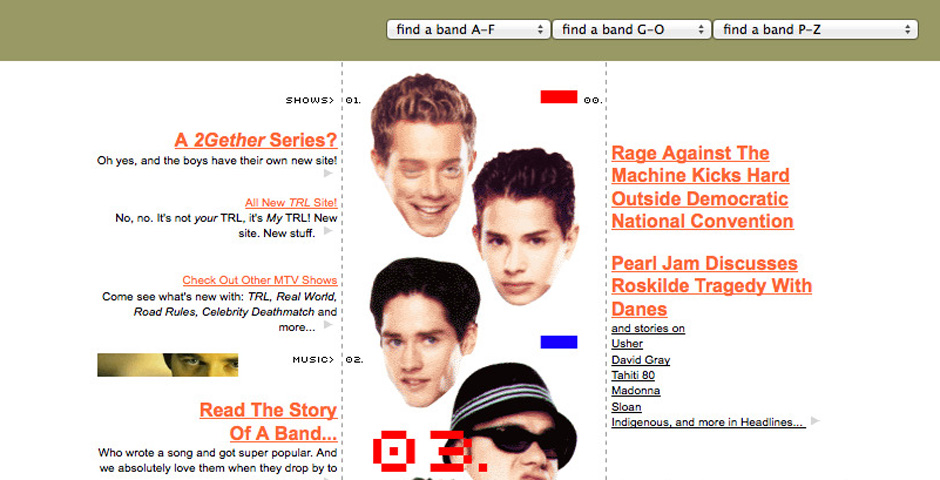Open the 'Check Out Other MTV Shows' link
The width and height of the screenshot is (940, 480).
click(260, 280)
